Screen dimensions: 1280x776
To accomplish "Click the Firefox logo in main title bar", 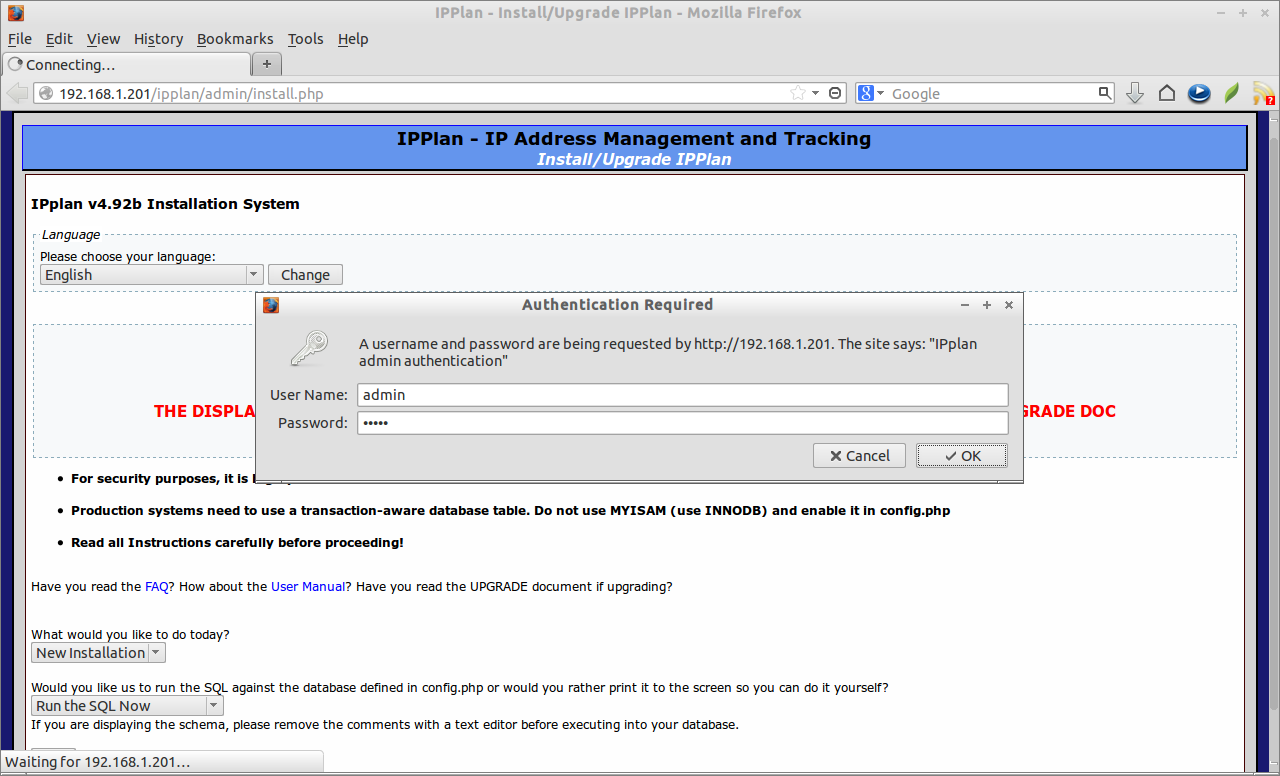I will coord(15,13).
